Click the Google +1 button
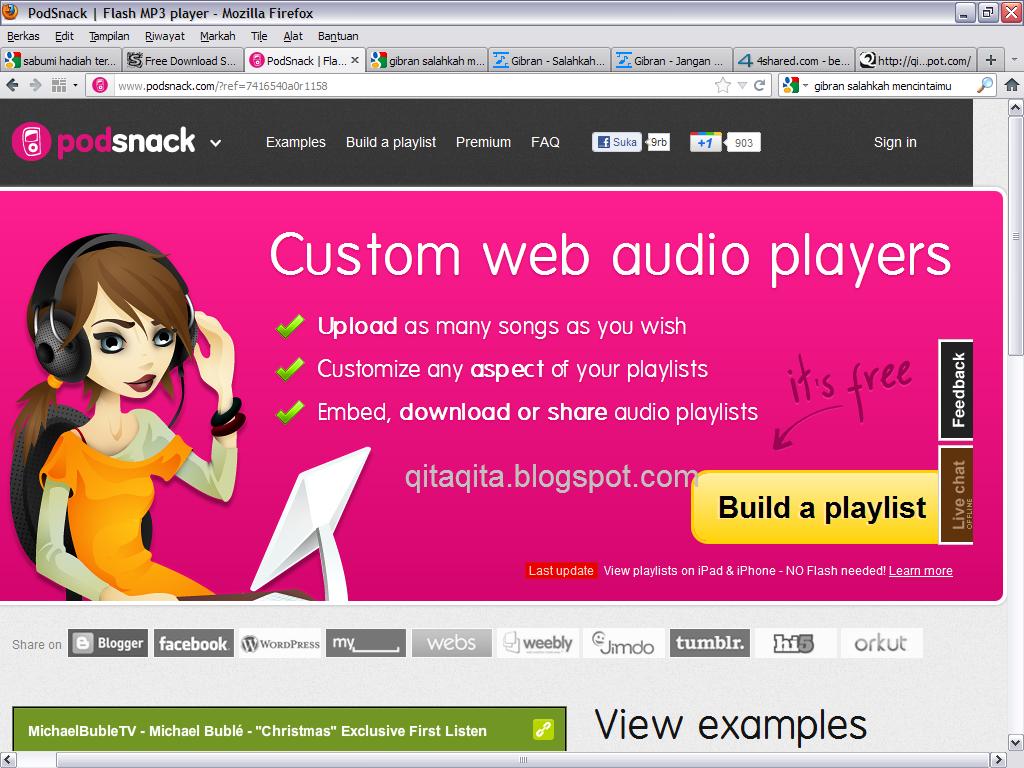 (705, 142)
